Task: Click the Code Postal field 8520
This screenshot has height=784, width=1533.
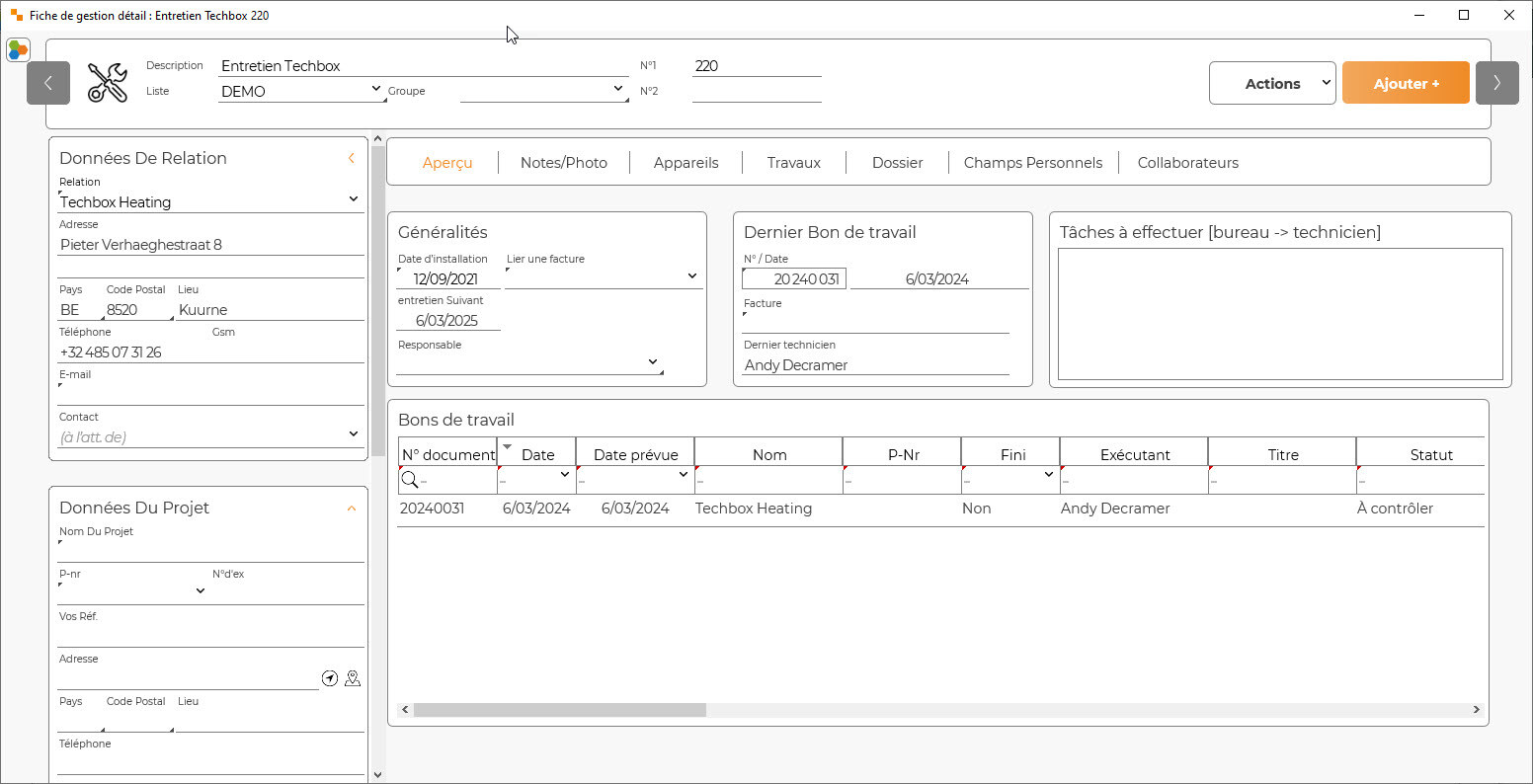Action: point(137,310)
